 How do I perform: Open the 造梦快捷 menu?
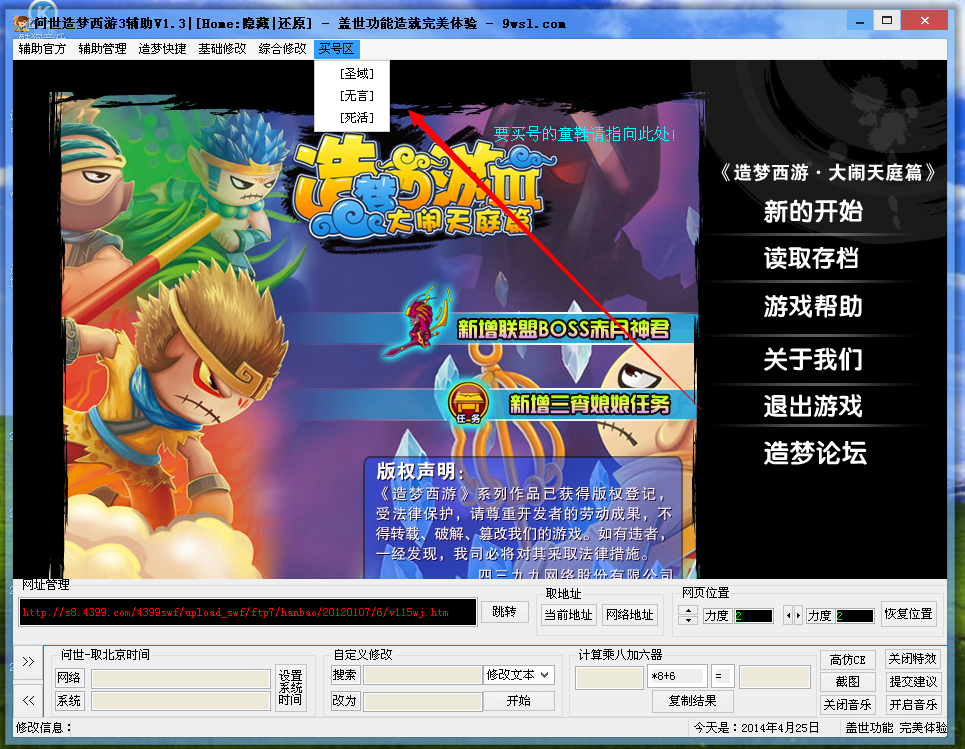click(x=162, y=49)
